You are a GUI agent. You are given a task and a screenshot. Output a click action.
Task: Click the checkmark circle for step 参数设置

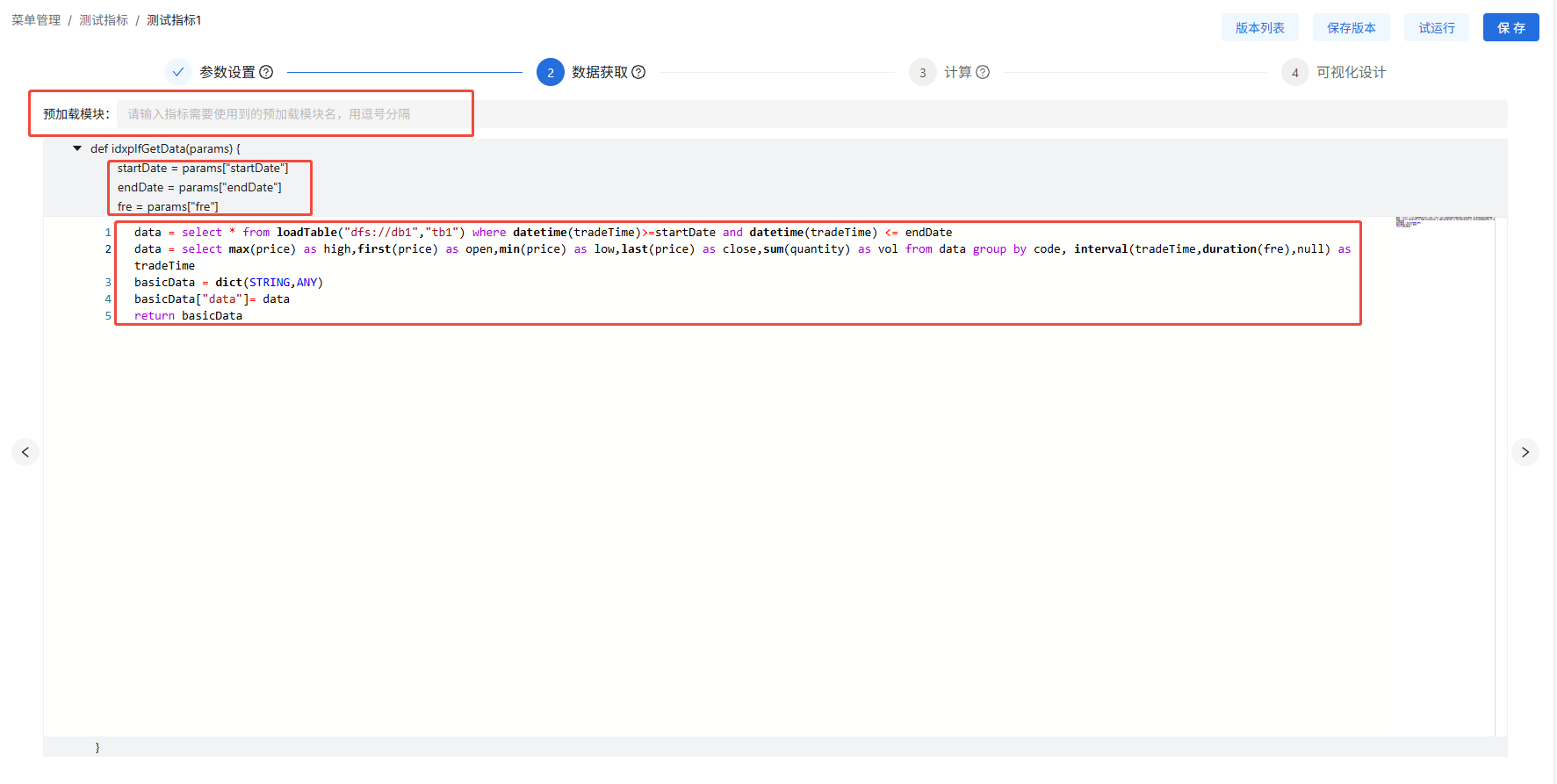click(178, 72)
